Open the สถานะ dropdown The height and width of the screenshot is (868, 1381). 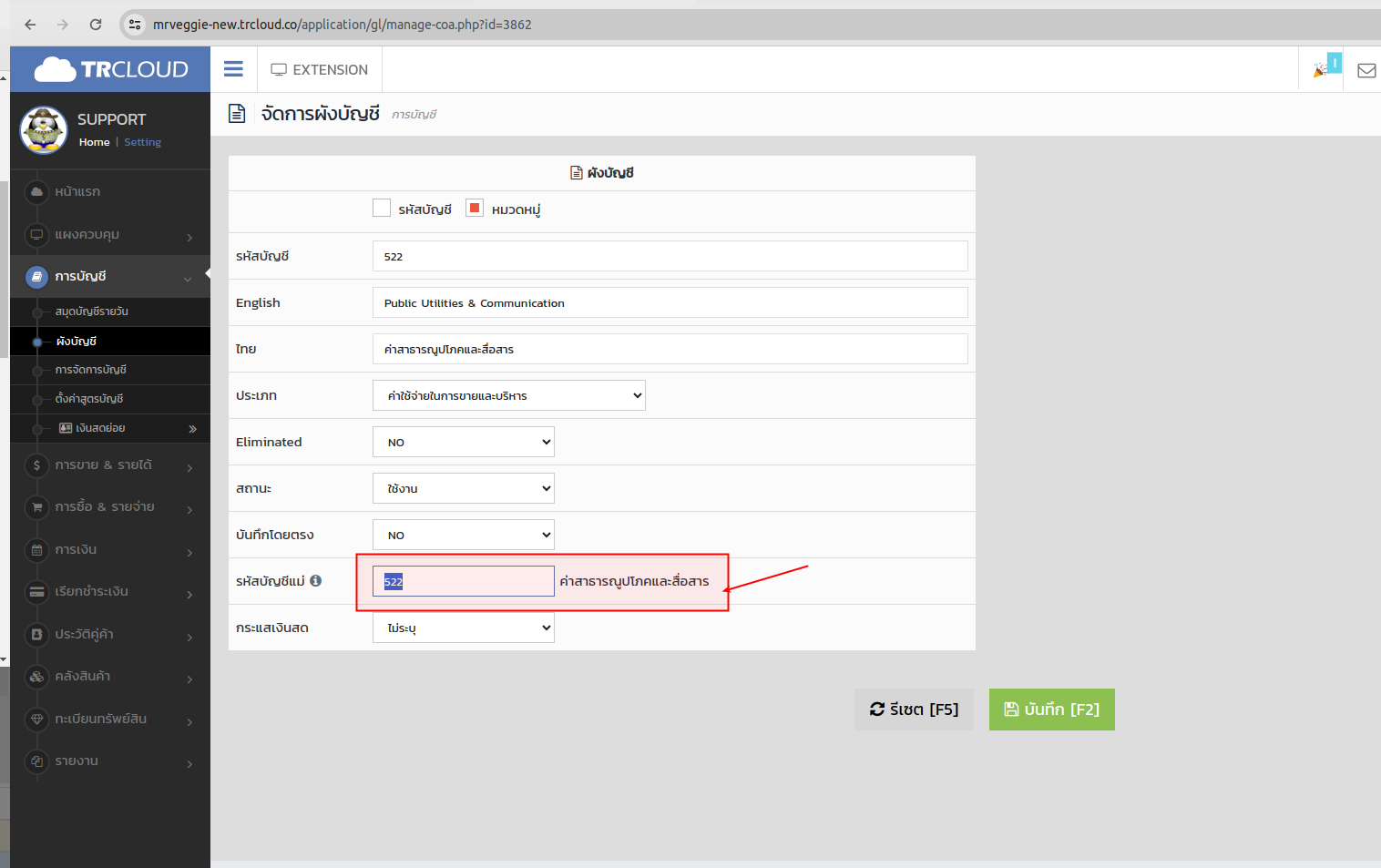464,488
